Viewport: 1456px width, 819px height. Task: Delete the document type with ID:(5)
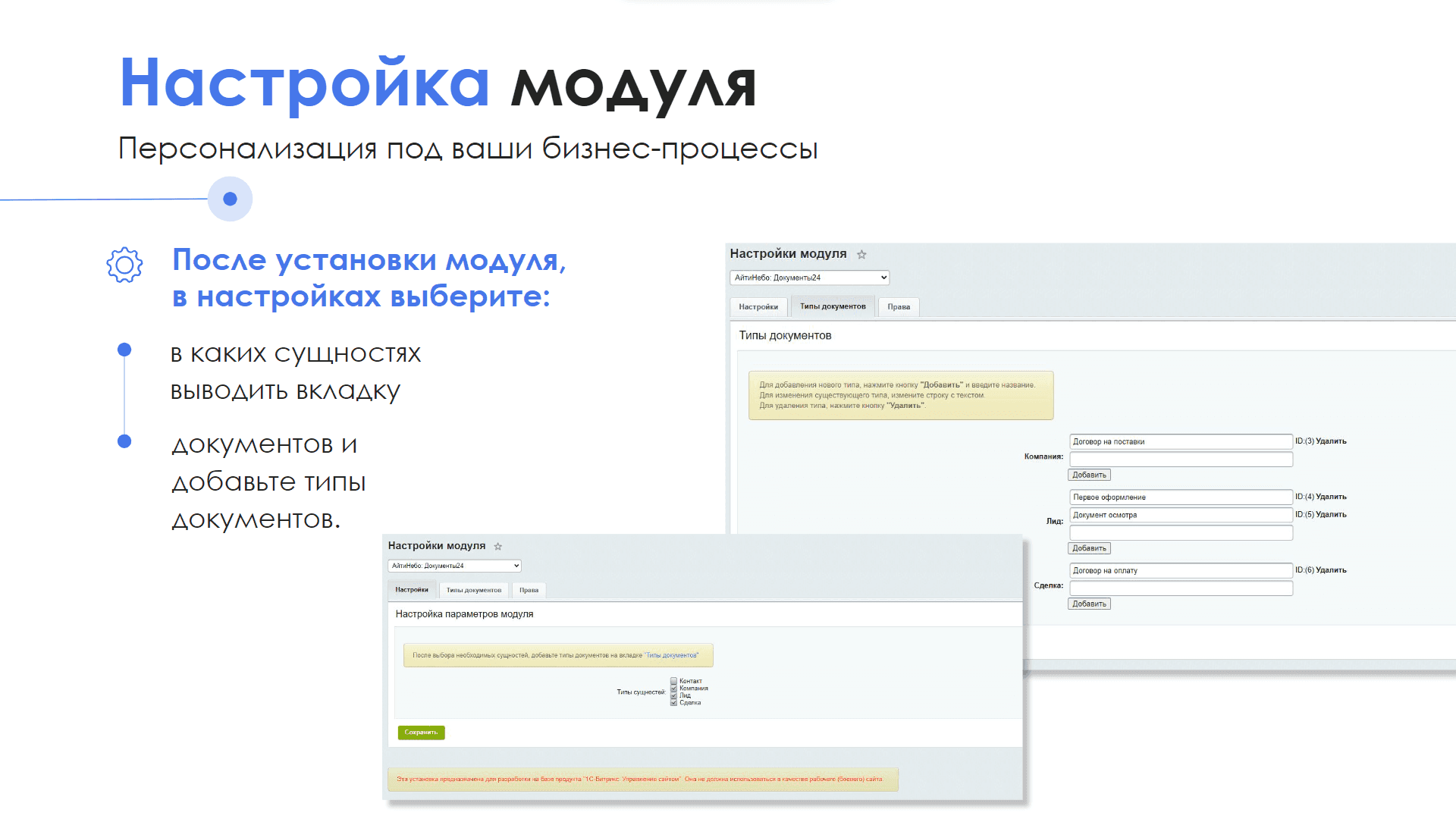(x=1331, y=514)
